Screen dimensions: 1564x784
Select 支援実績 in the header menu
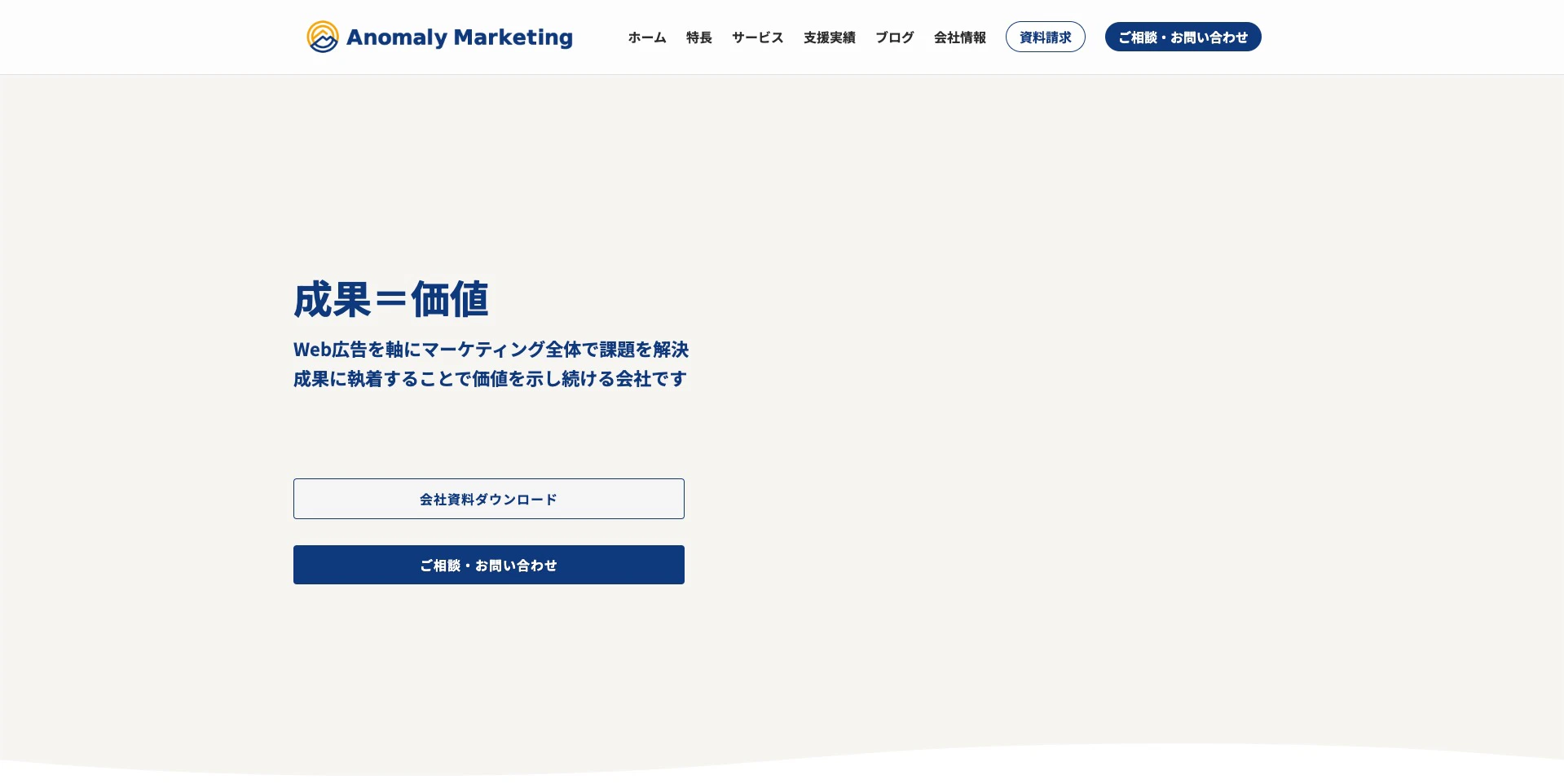(830, 37)
